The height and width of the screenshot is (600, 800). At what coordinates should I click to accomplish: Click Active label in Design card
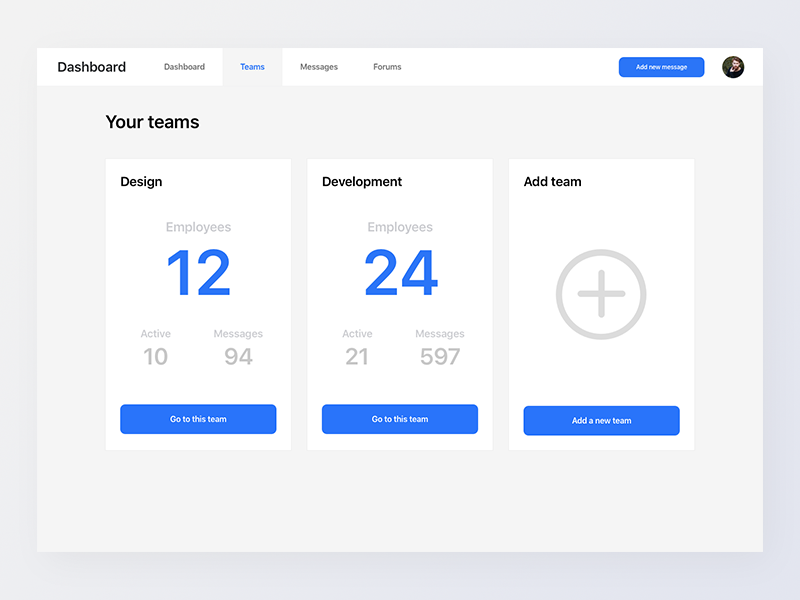[x=156, y=334]
